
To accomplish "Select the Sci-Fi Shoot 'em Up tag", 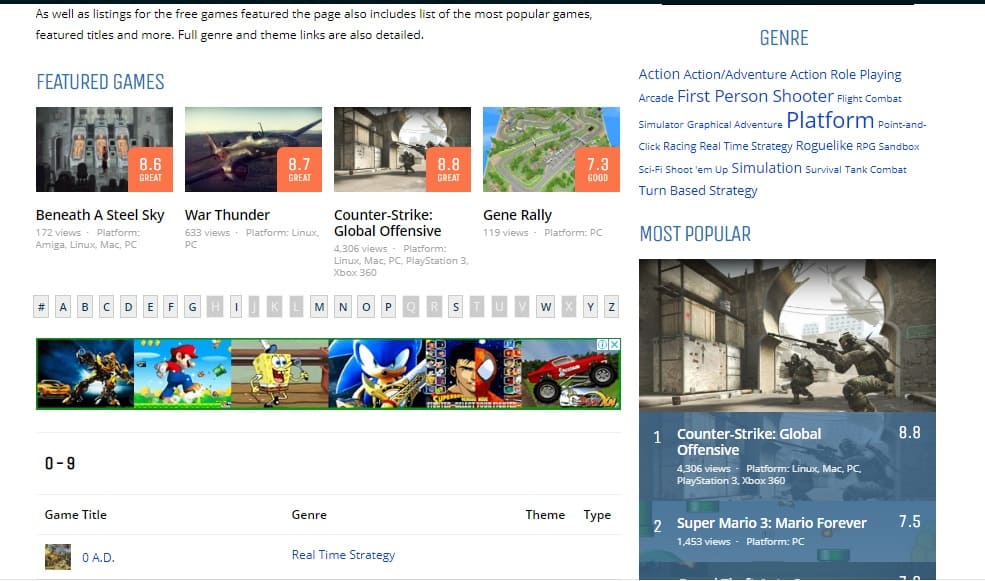I will pyautogui.click(x=683, y=170).
